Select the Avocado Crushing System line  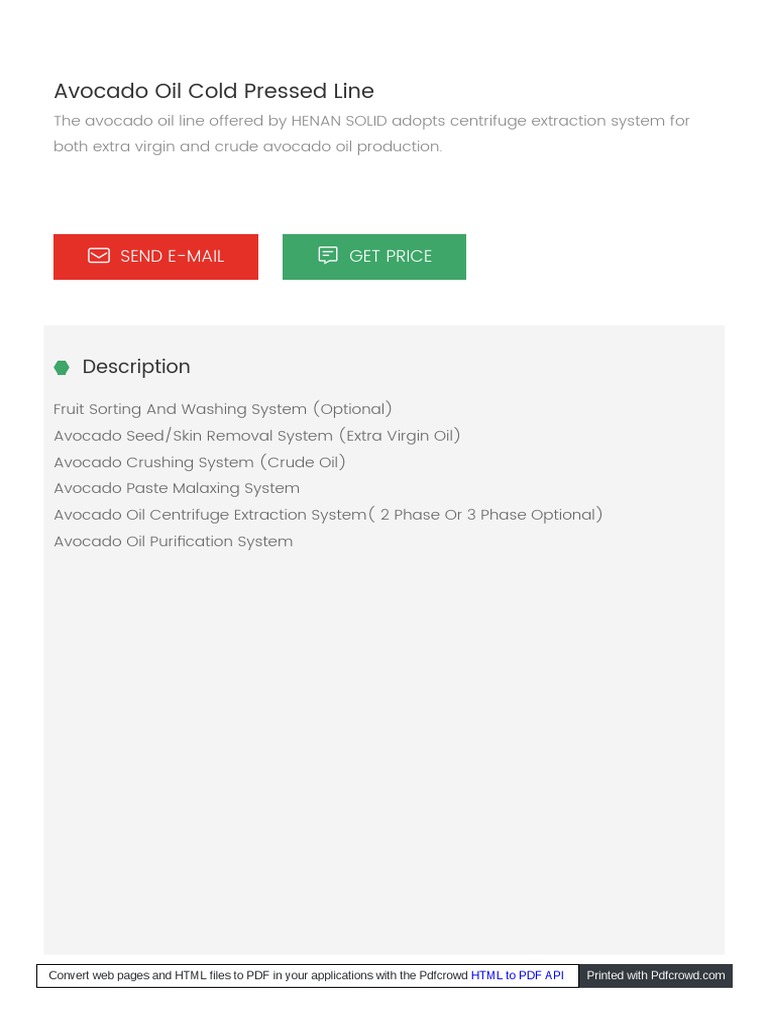200,462
